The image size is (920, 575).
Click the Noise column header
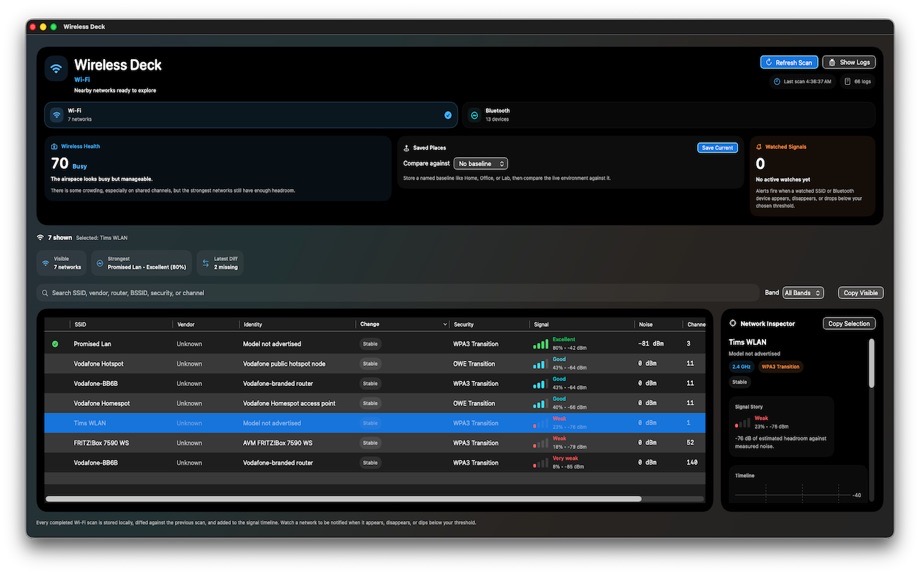[x=645, y=324]
